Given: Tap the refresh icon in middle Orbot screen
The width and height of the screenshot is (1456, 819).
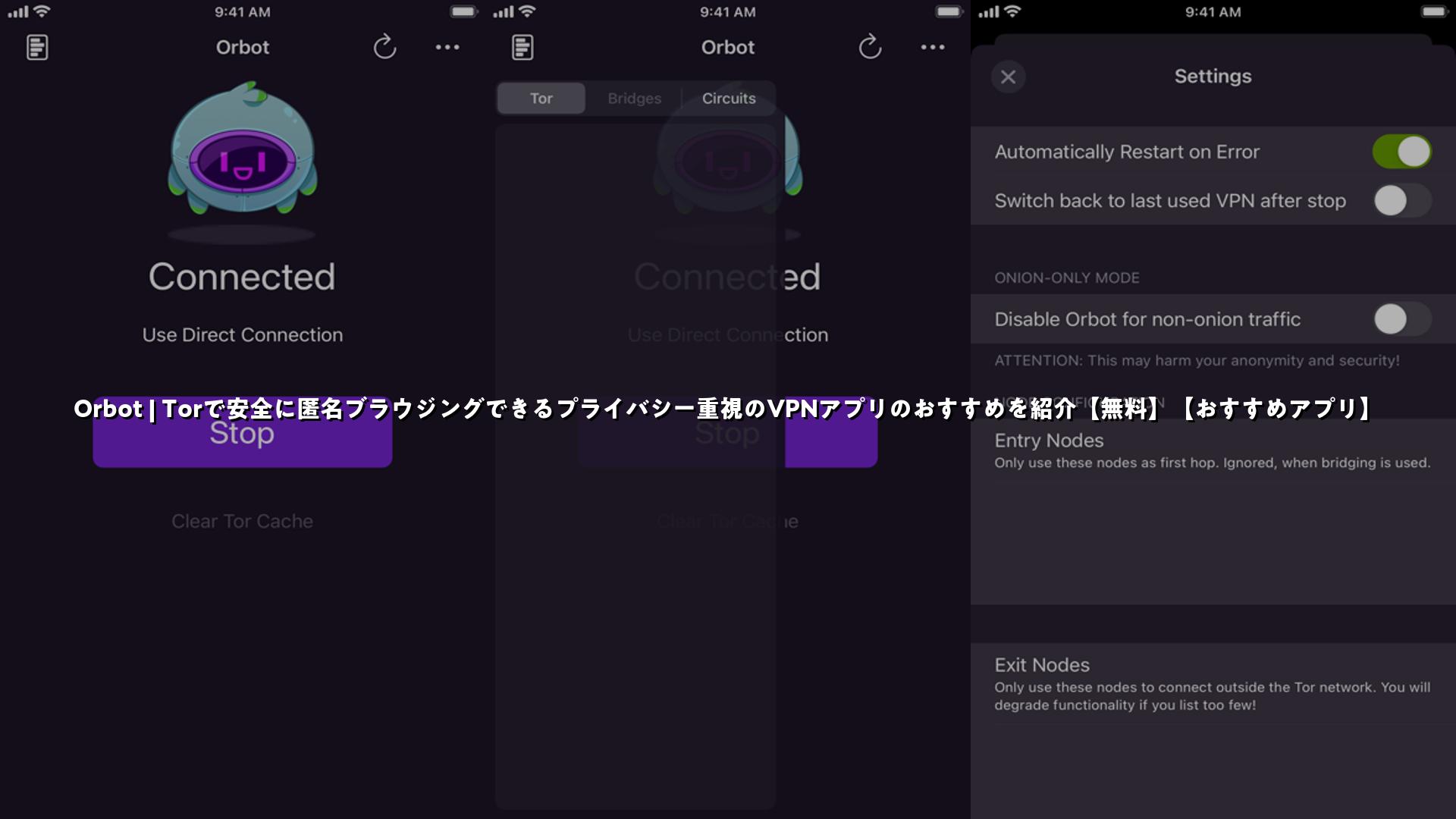Looking at the screenshot, I should pyautogui.click(x=870, y=47).
